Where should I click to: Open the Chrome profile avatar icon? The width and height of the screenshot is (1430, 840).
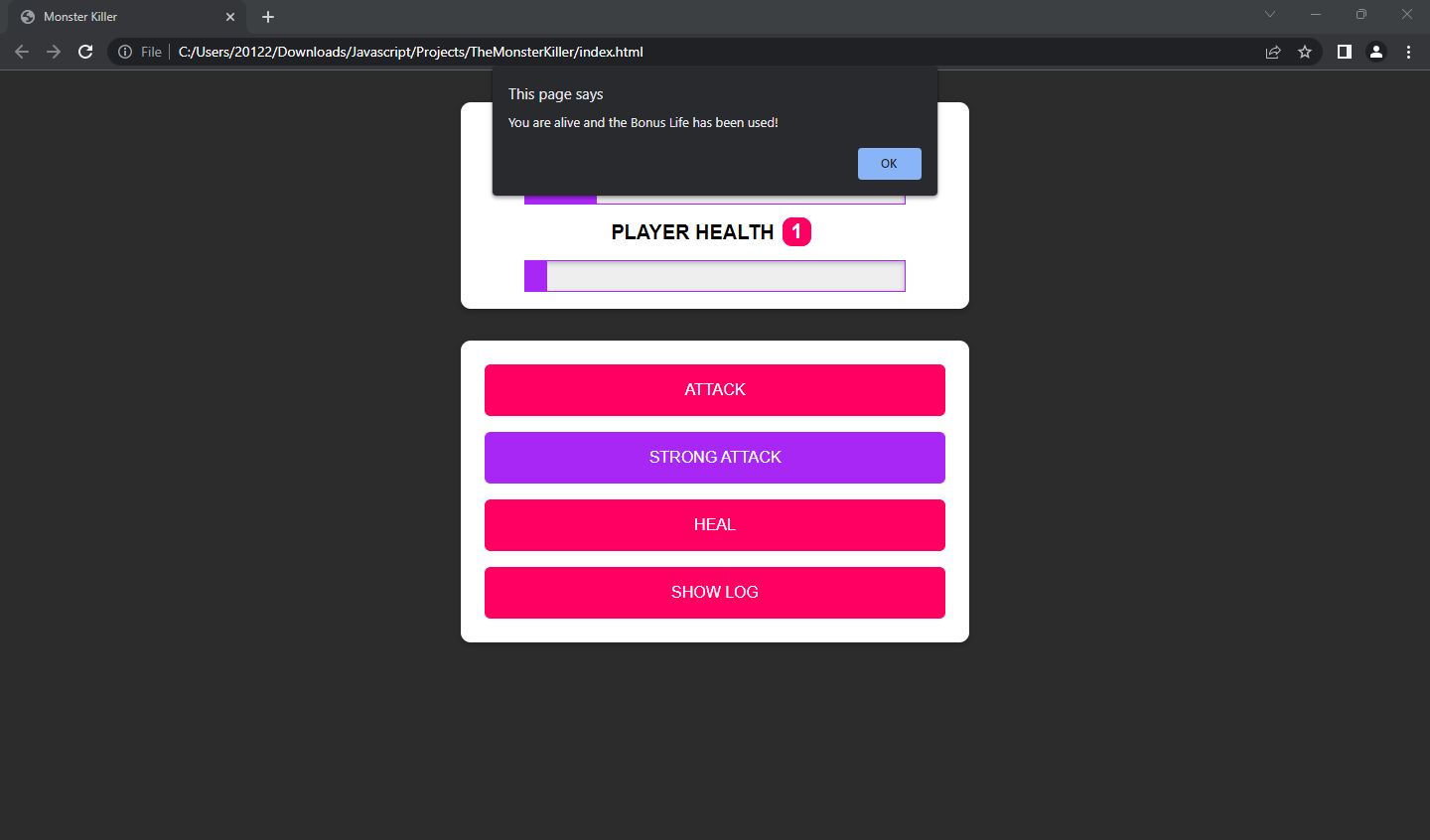(x=1376, y=52)
